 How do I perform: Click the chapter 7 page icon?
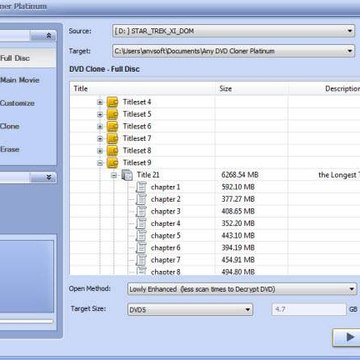pyautogui.click(x=141, y=260)
